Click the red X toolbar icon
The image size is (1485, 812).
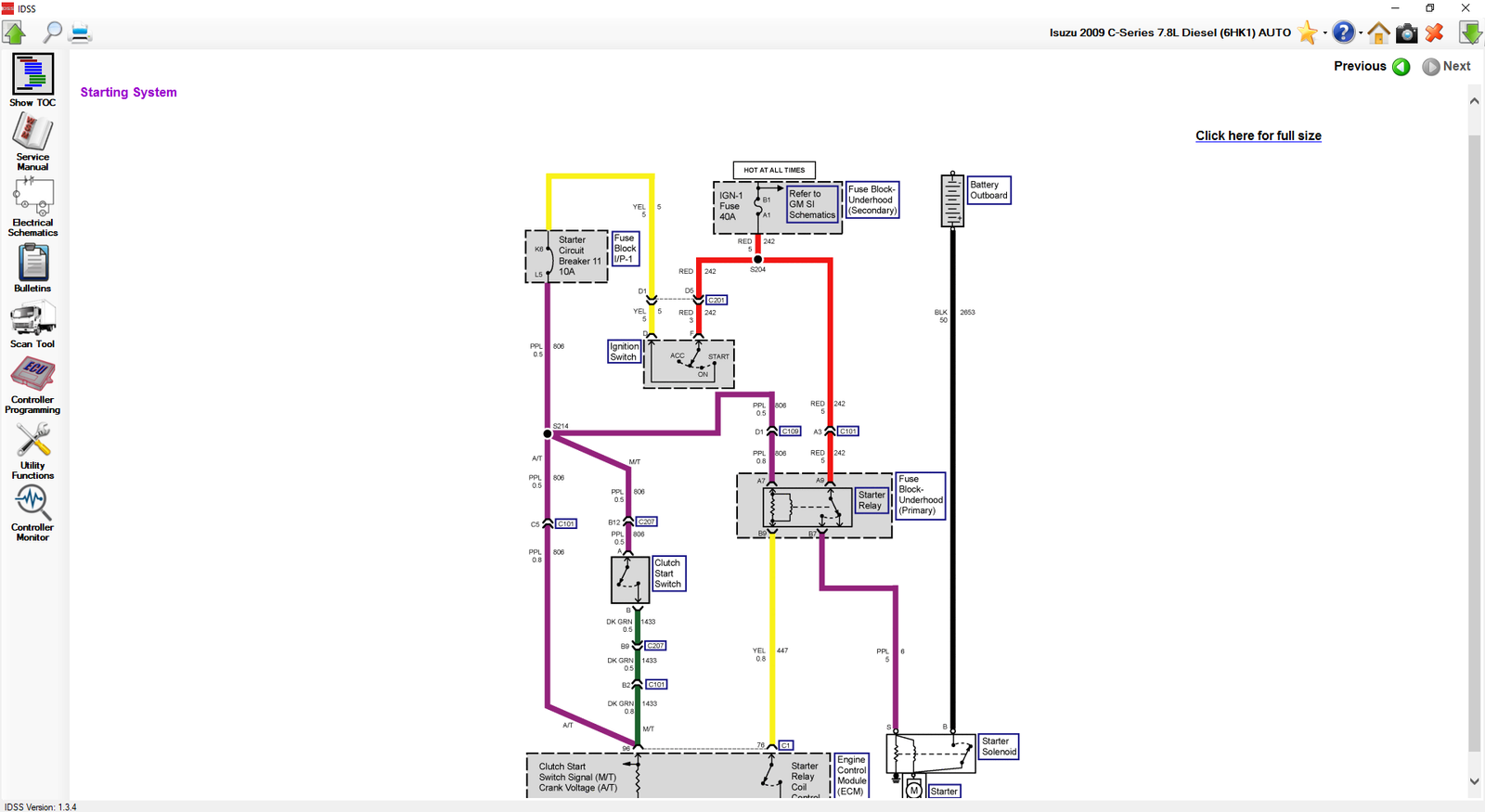click(1435, 32)
